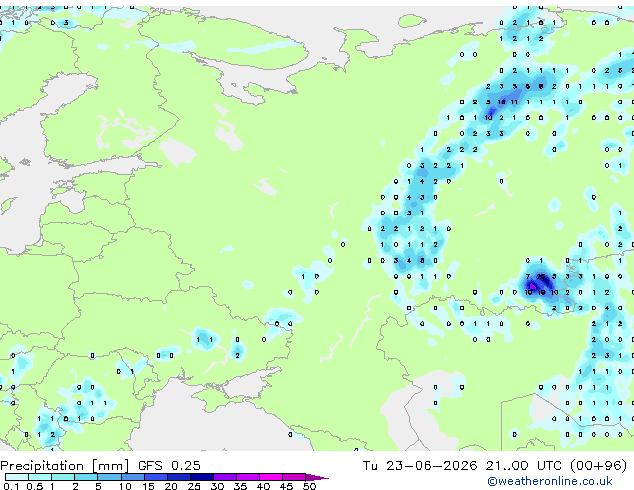Click the 'Tu 23-06-2026' date text

tap(420, 466)
